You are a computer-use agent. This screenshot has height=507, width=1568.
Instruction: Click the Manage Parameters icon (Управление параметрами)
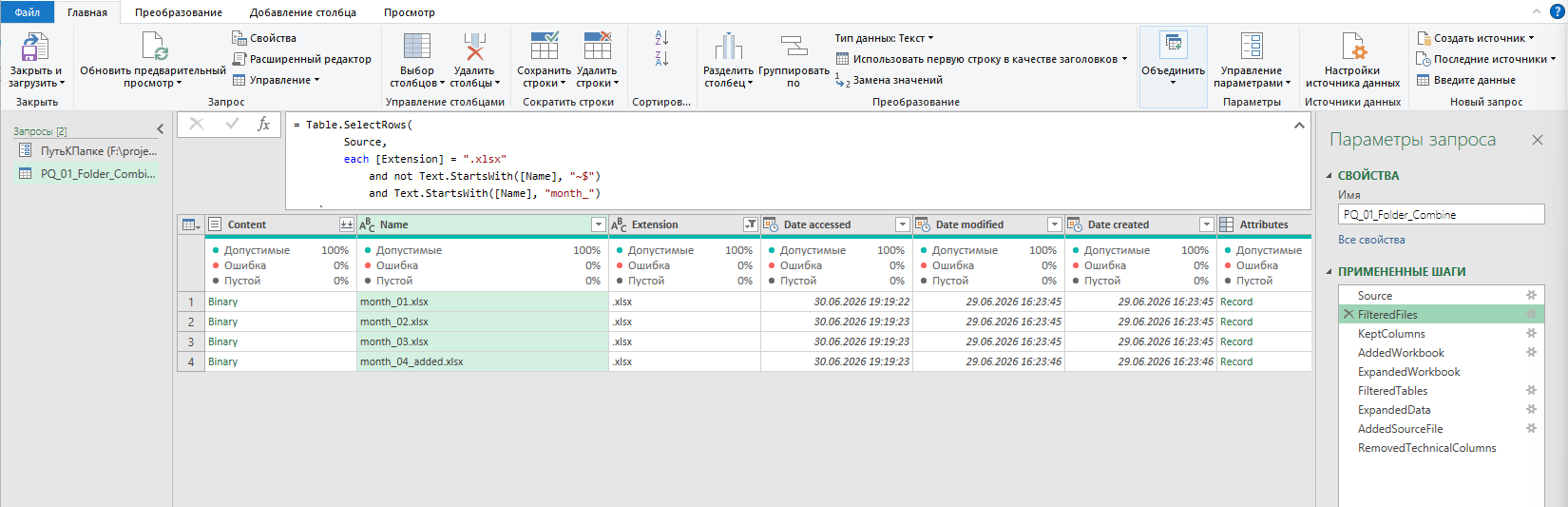pyautogui.click(x=1252, y=46)
